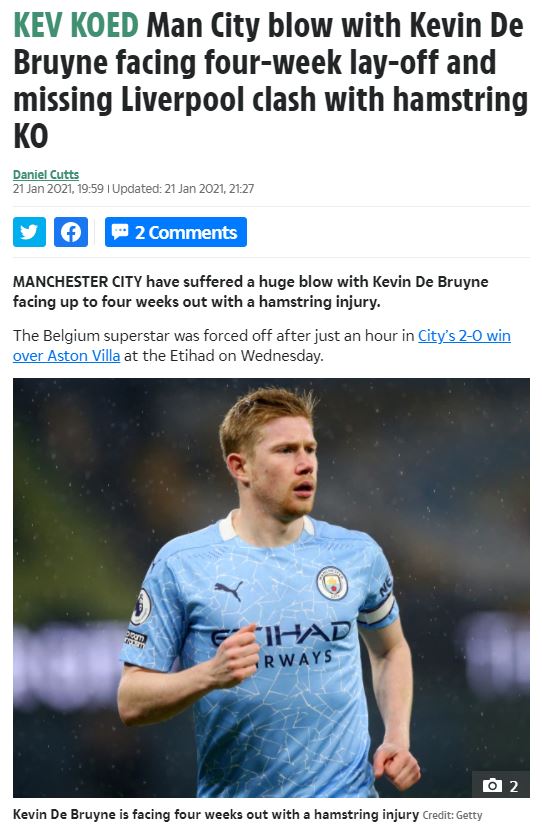Open the "over Aston Villa" link text
The height and width of the screenshot is (830, 542).
[66, 356]
